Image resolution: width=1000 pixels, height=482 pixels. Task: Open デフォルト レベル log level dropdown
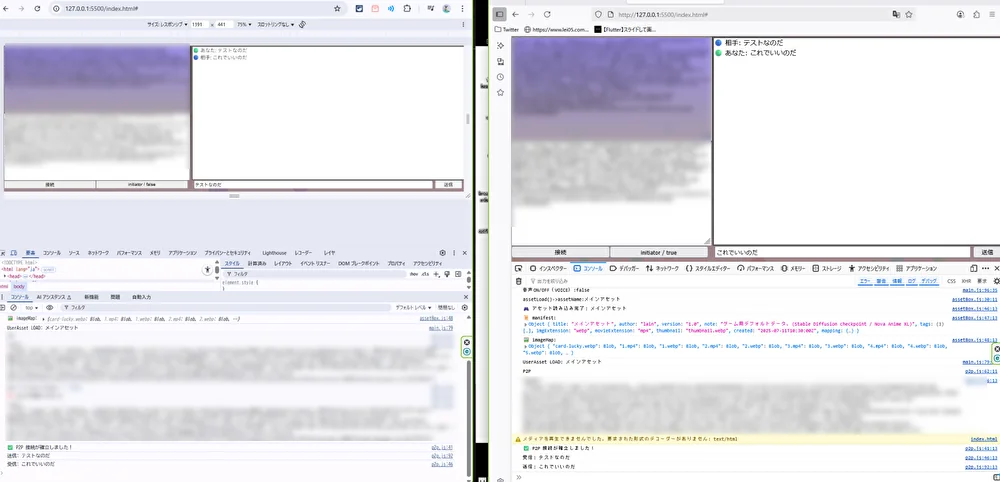point(411,307)
